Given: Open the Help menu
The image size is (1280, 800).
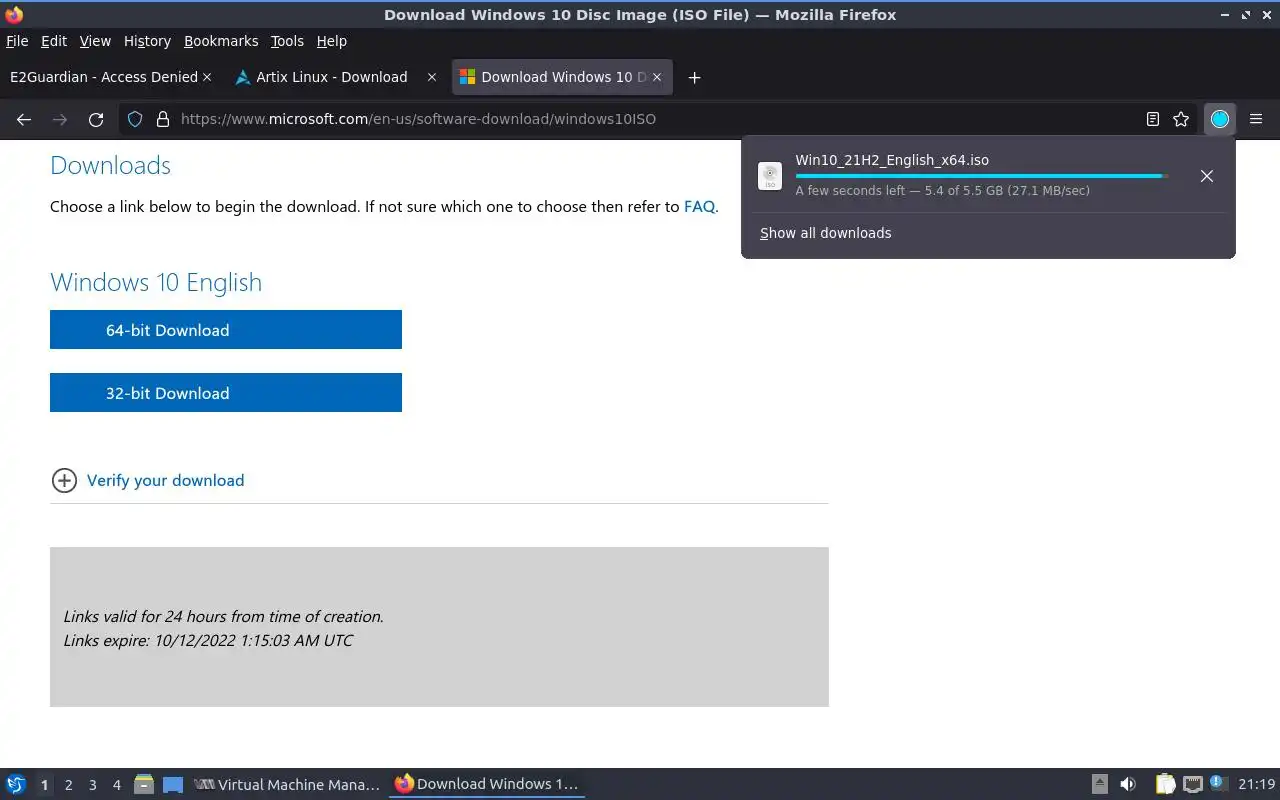Looking at the screenshot, I should pos(331,41).
